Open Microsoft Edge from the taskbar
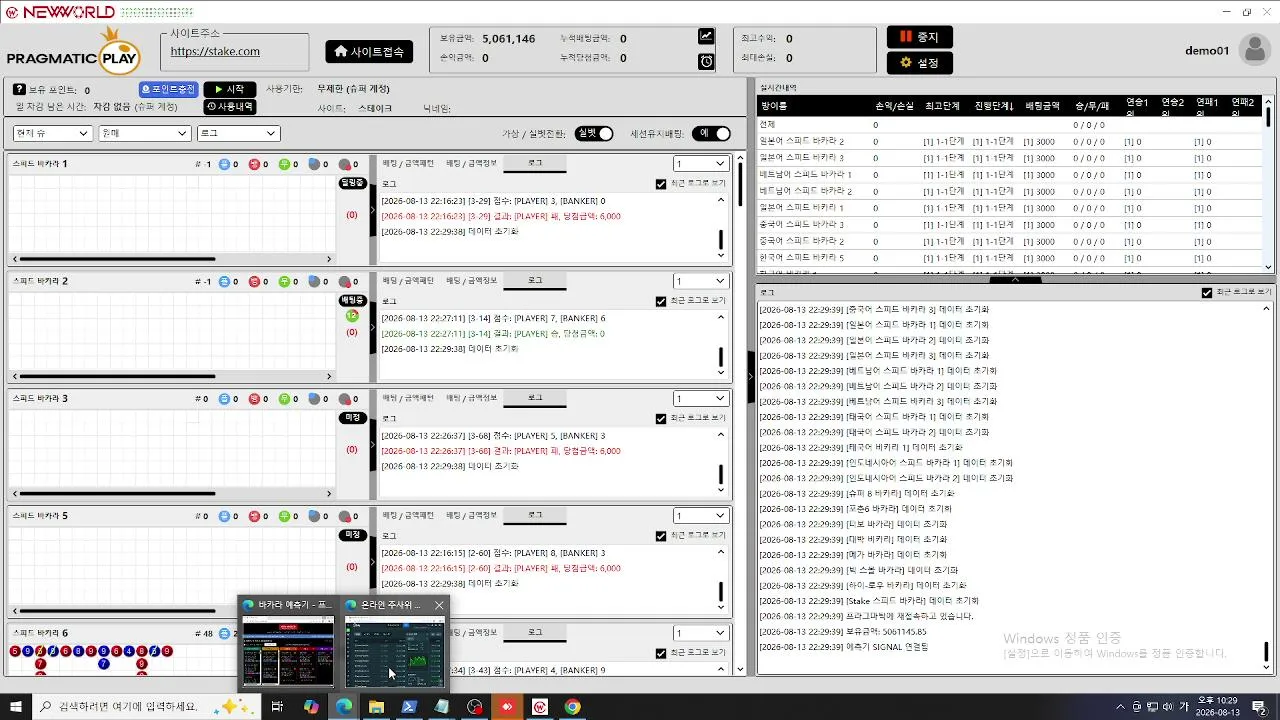Screen dimensions: 1280x720 click(344, 707)
